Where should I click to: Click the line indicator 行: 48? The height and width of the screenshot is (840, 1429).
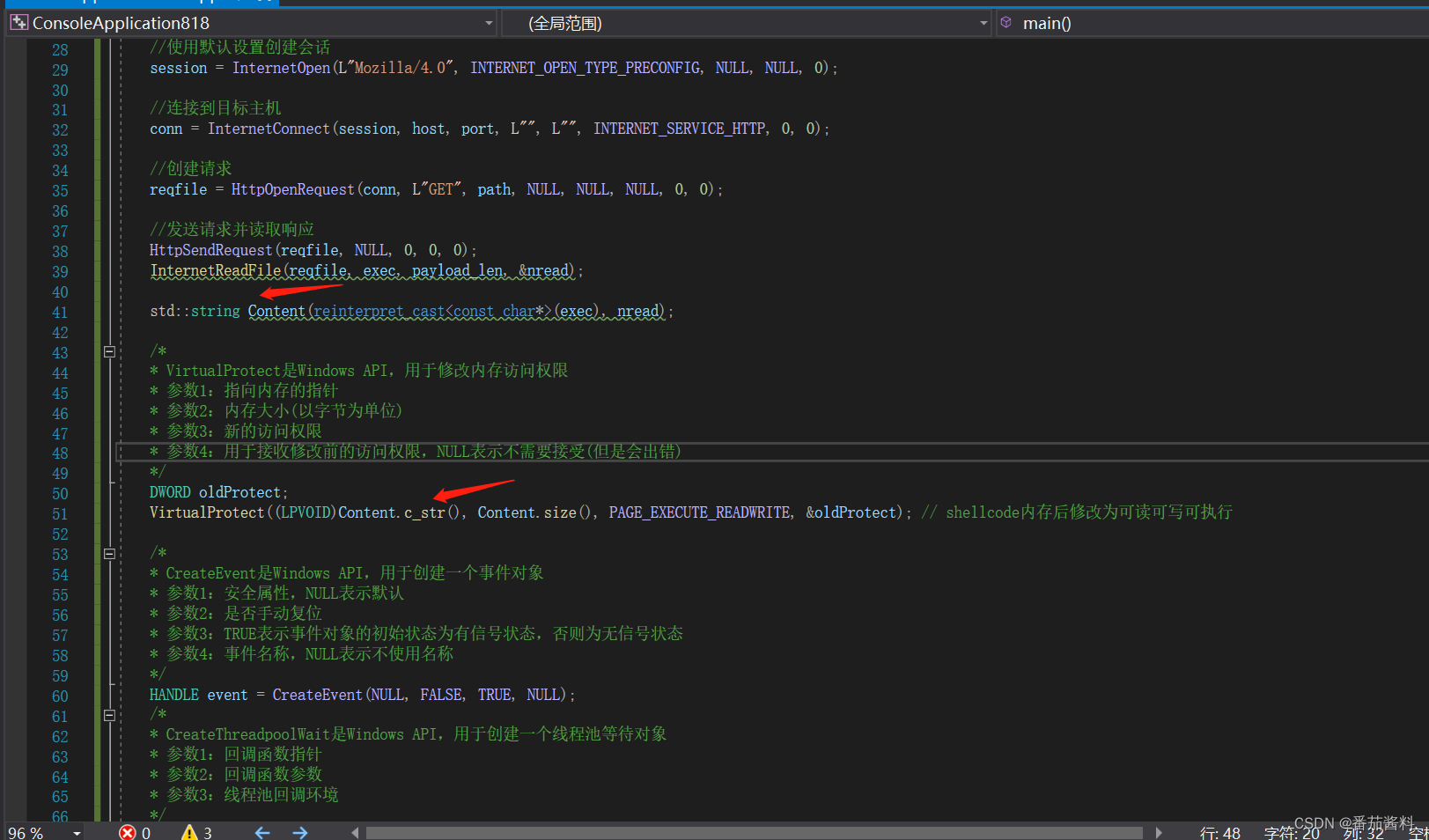click(x=1219, y=833)
